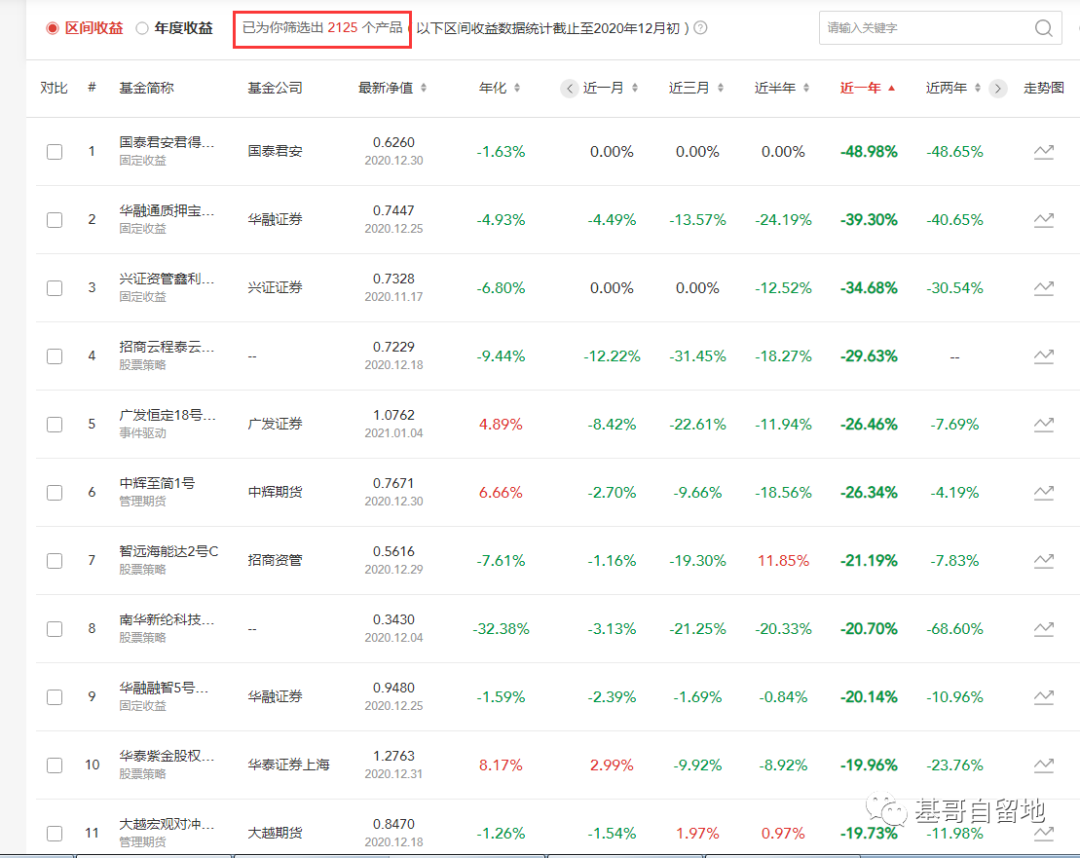Click the 基金简称 column header
Image resolution: width=1080 pixels, height=858 pixels.
point(147,88)
